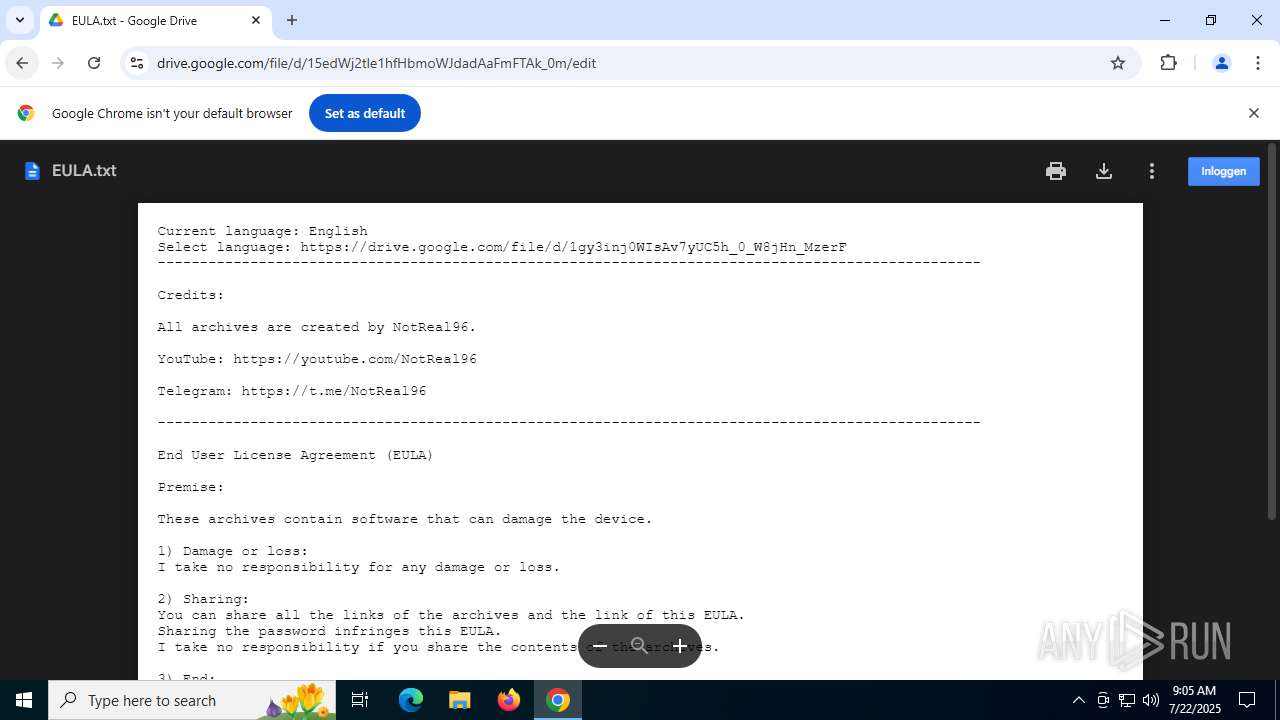Click the Select language Drive link text
This screenshot has height=720, width=1280.
tap(573, 247)
